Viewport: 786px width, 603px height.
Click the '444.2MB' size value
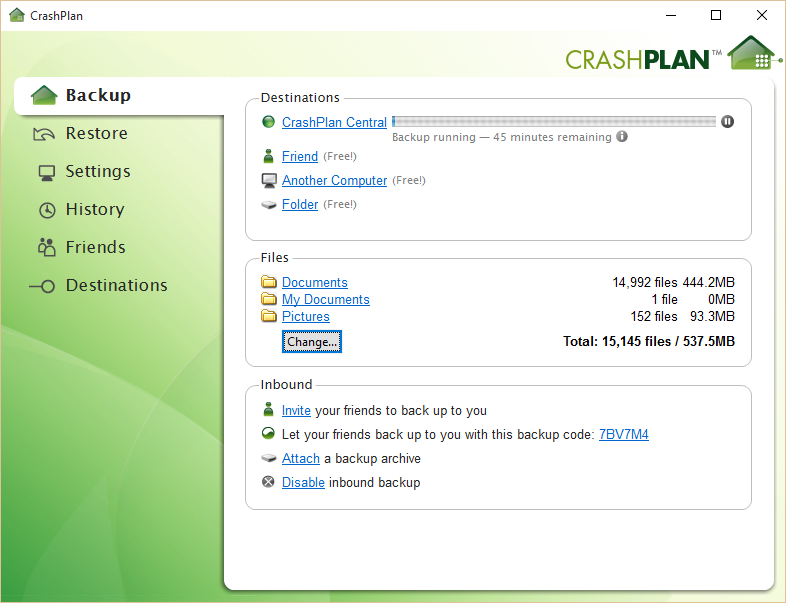(x=709, y=283)
